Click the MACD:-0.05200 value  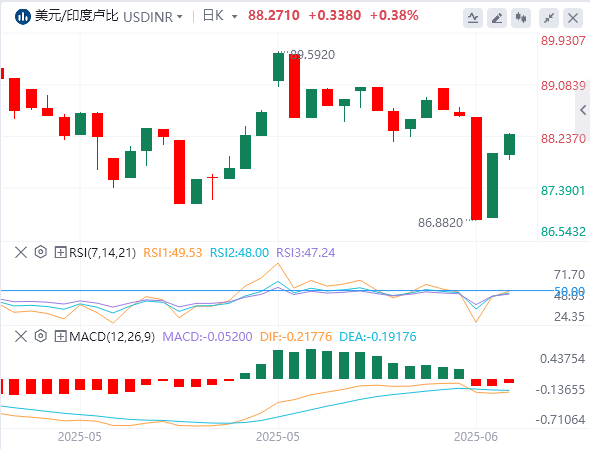[x=207, y=336]
